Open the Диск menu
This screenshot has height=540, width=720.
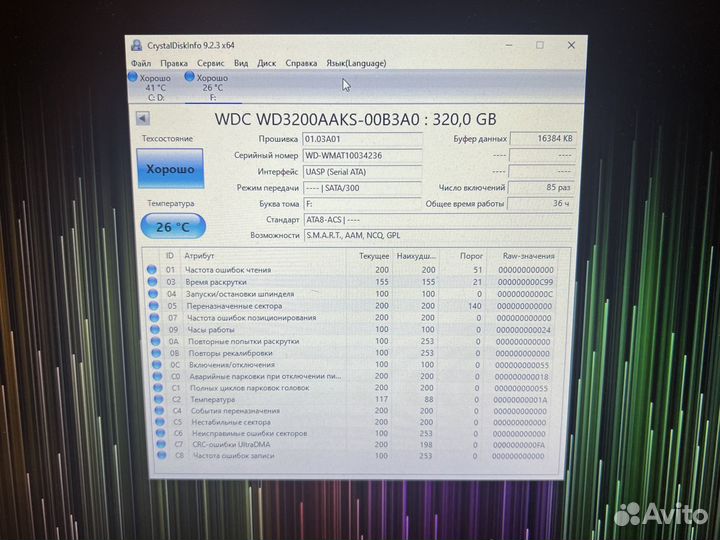click(266, 63)
